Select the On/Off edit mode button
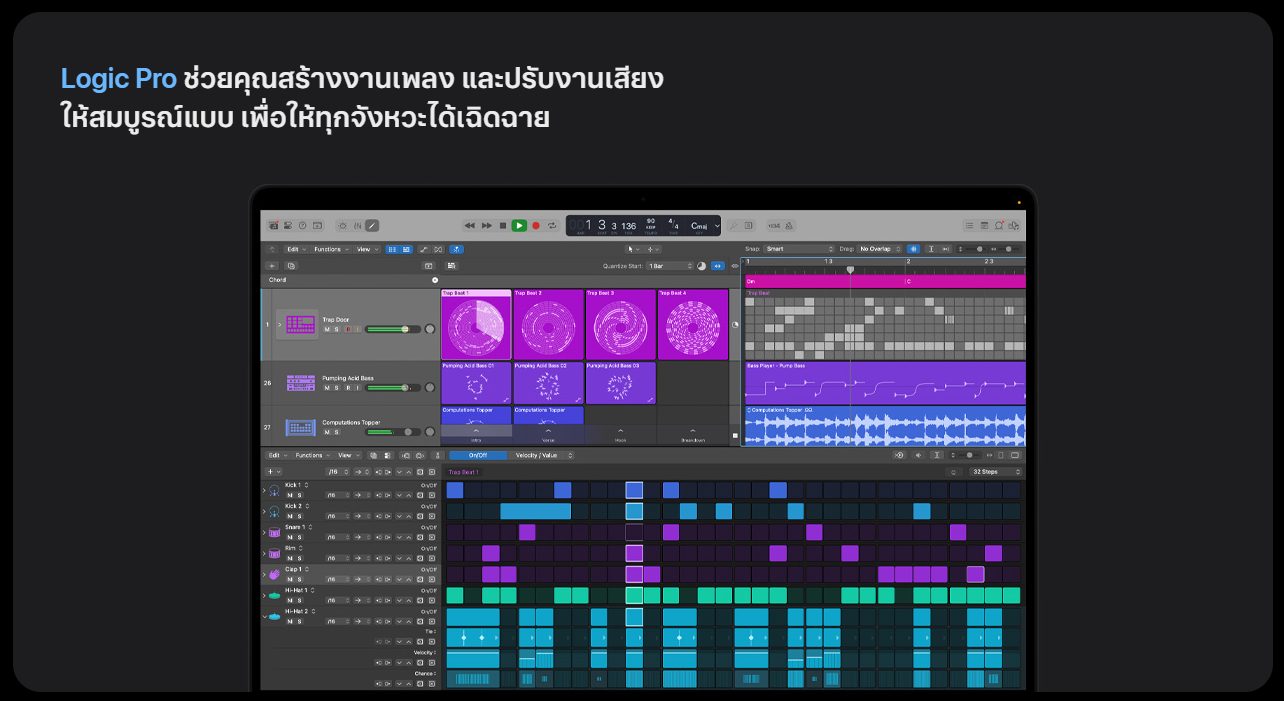This screenshot has height=701, width=1284. click(478, 455)
